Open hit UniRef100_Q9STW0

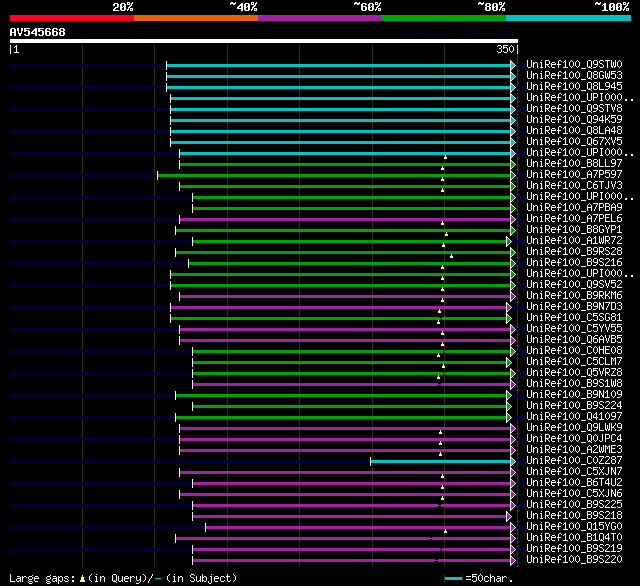tap(574, 64)
